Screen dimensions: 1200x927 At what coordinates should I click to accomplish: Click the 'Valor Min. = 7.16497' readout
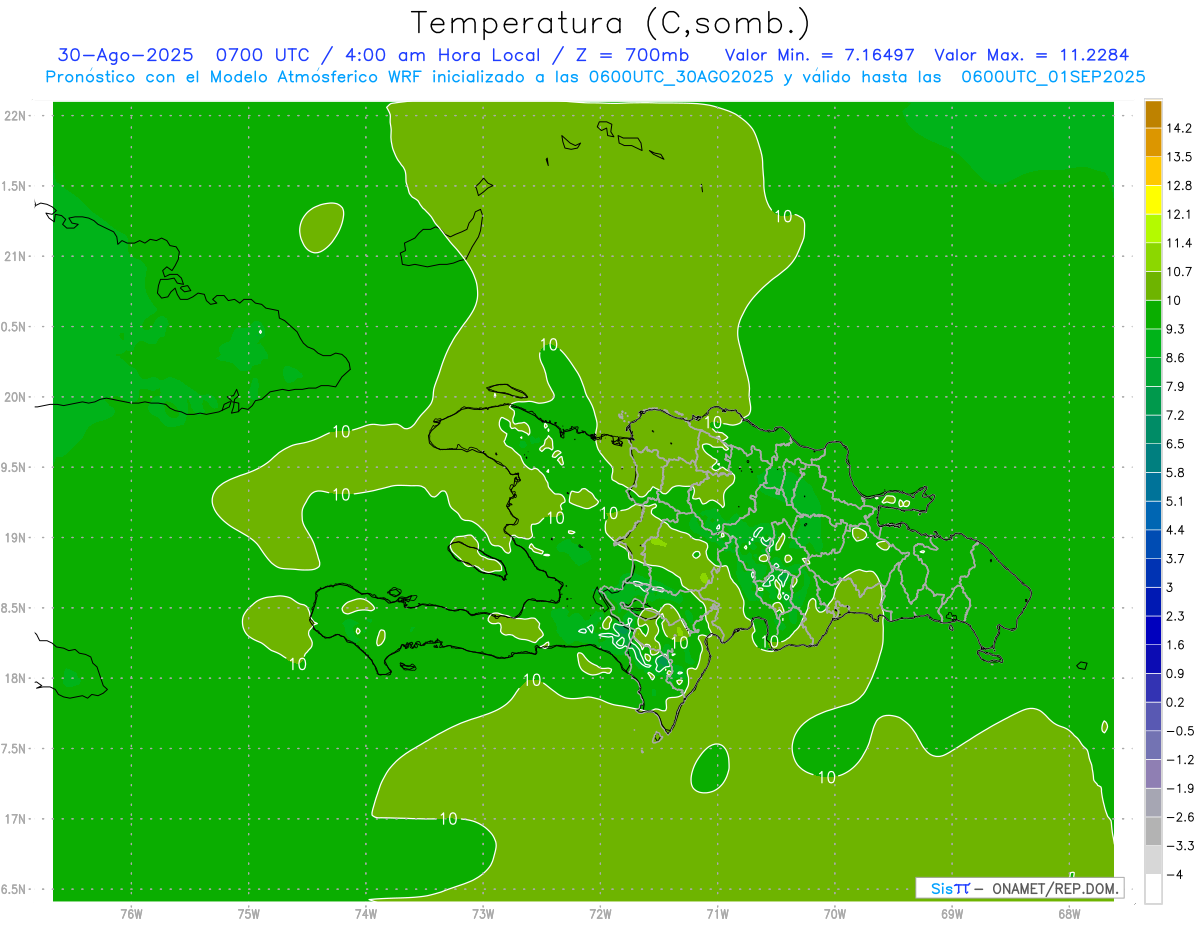click(819, 55)
